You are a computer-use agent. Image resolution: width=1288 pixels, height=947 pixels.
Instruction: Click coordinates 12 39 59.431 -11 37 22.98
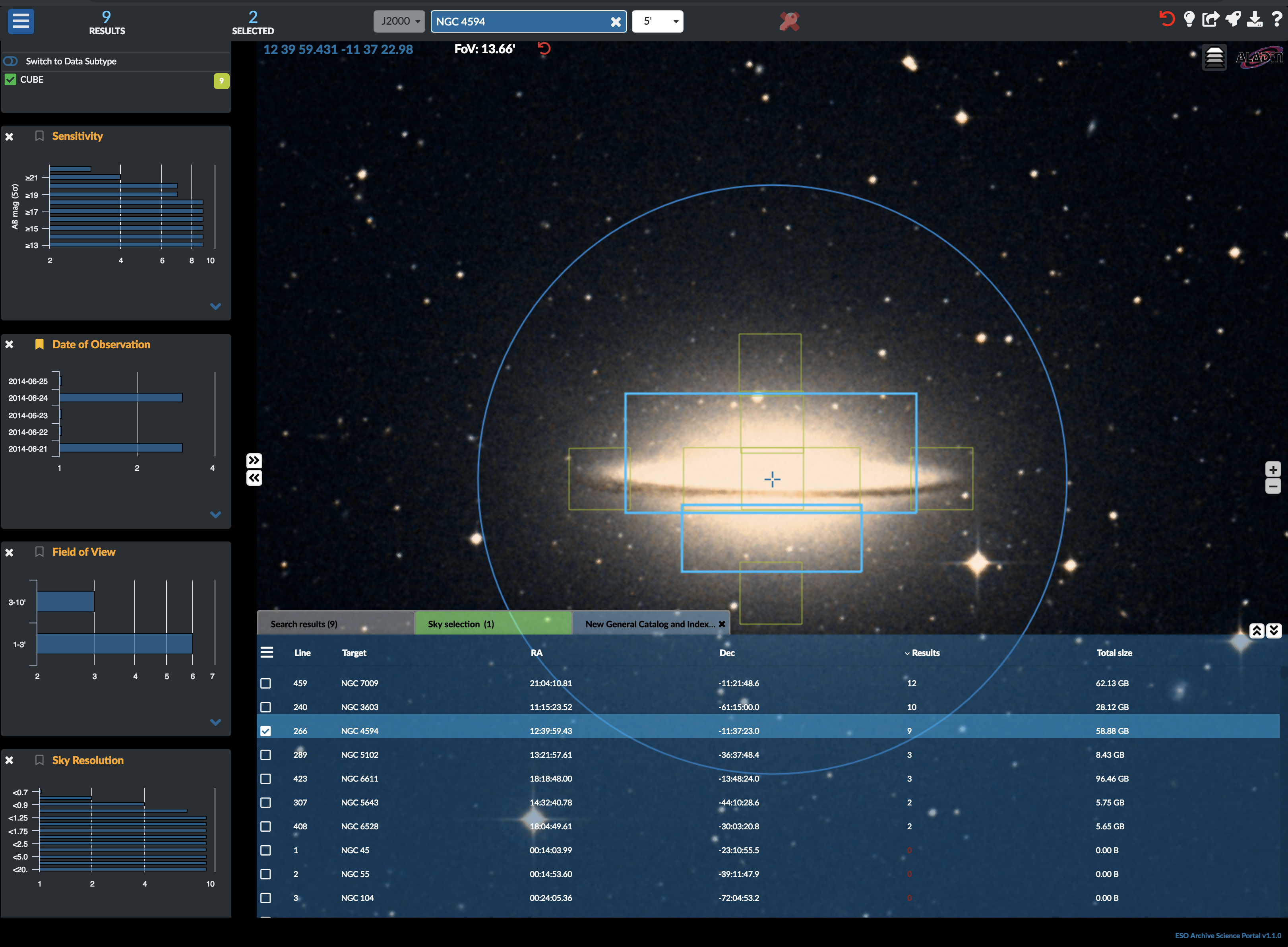[x=338, y=49]
